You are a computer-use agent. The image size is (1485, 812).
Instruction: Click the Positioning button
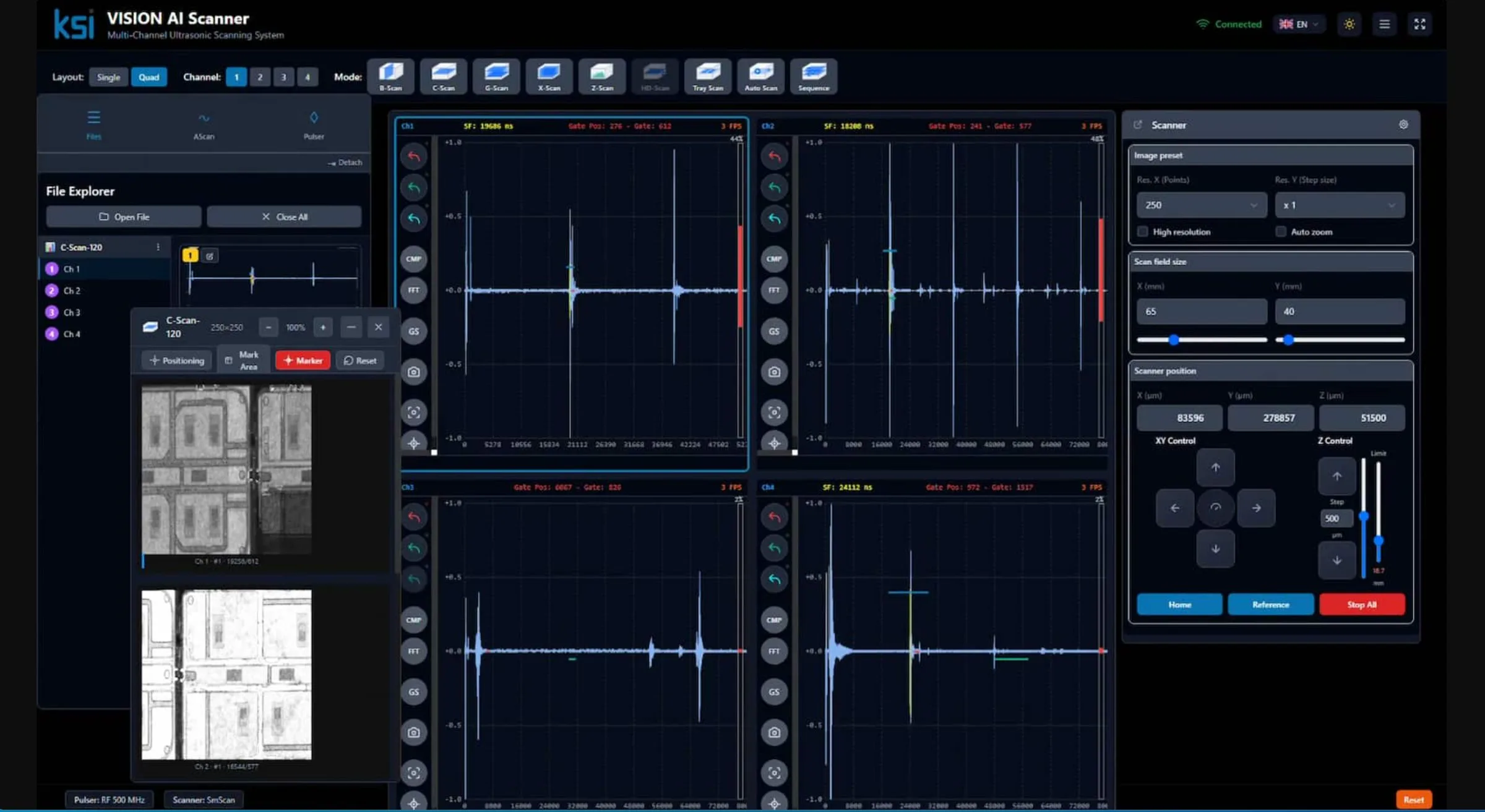(x=177, y=361)
